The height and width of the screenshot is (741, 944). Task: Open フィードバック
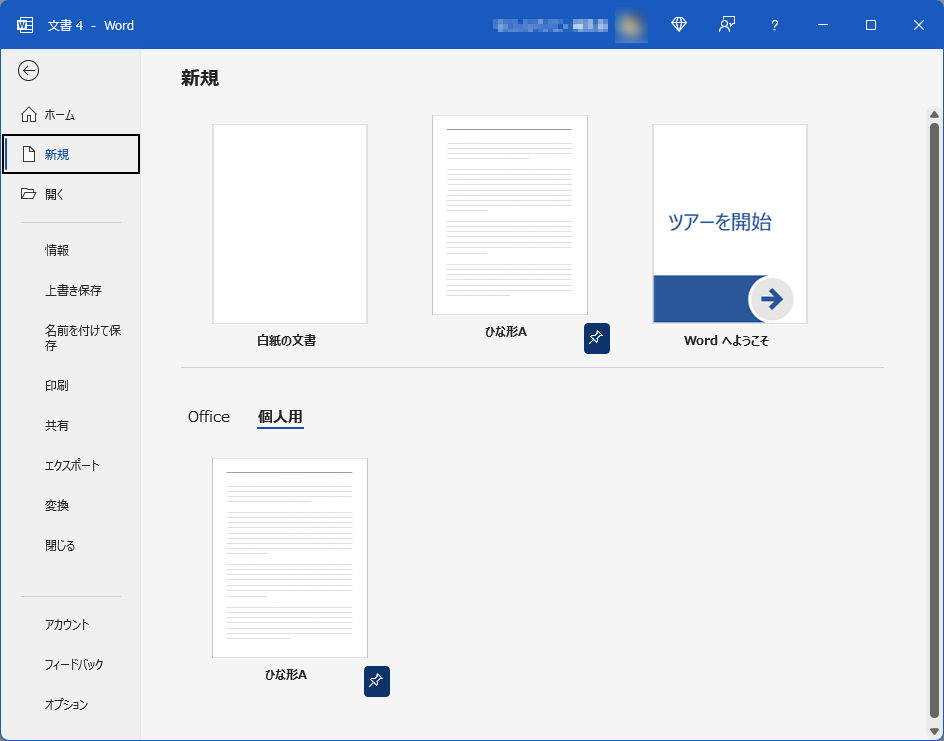(x=71, y=665)
